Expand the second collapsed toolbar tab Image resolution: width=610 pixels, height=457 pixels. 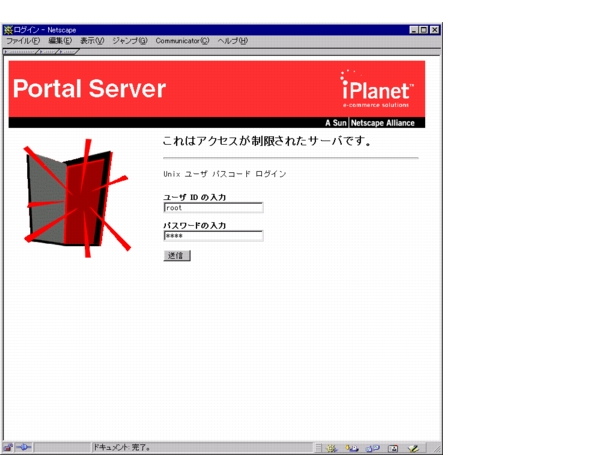click(x=49, y=51)
